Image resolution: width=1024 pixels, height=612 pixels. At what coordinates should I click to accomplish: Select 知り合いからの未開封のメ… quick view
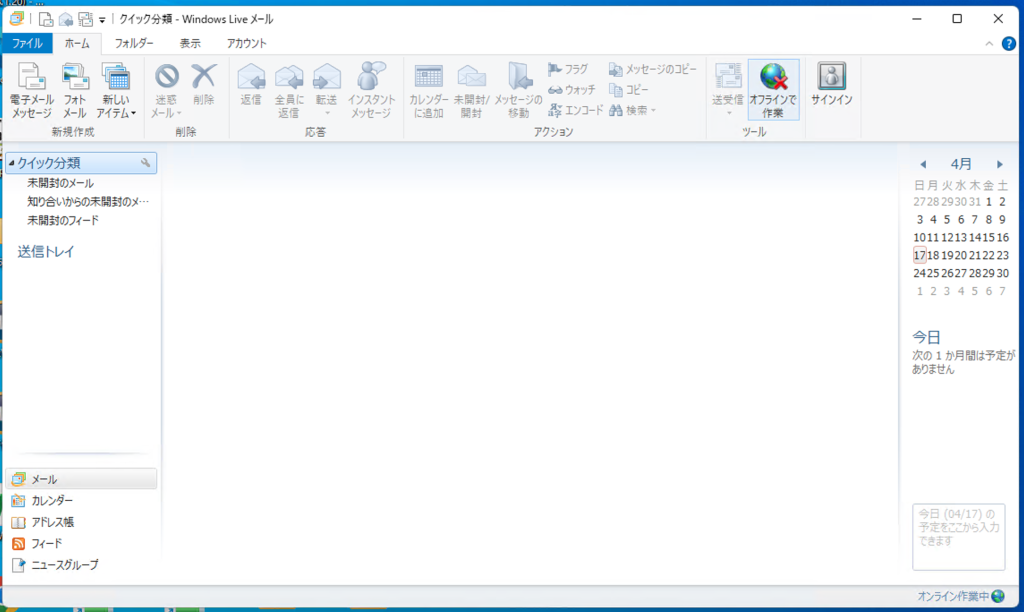[88, 202]
